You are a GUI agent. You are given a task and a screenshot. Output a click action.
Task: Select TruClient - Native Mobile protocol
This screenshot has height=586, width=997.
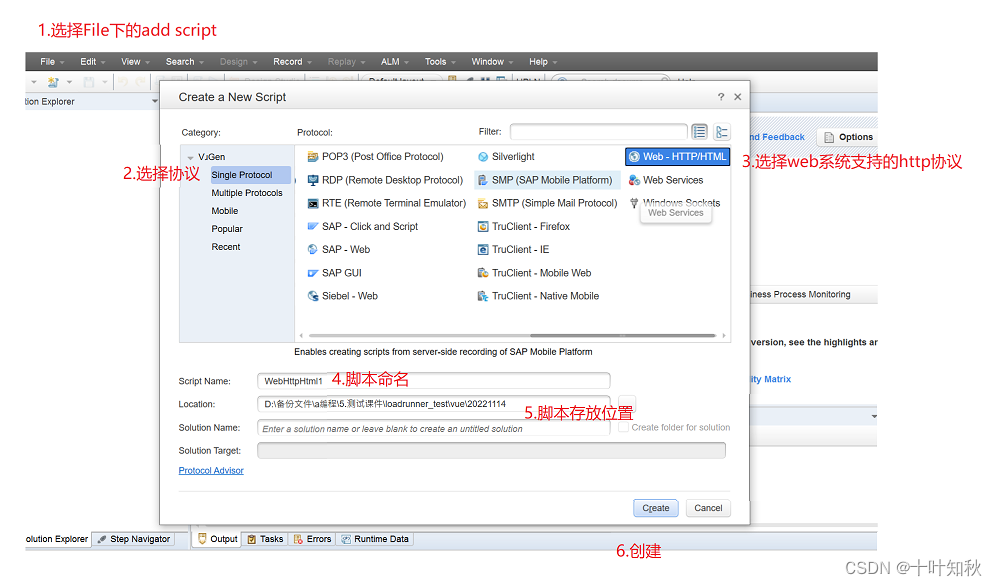(538, 296)
